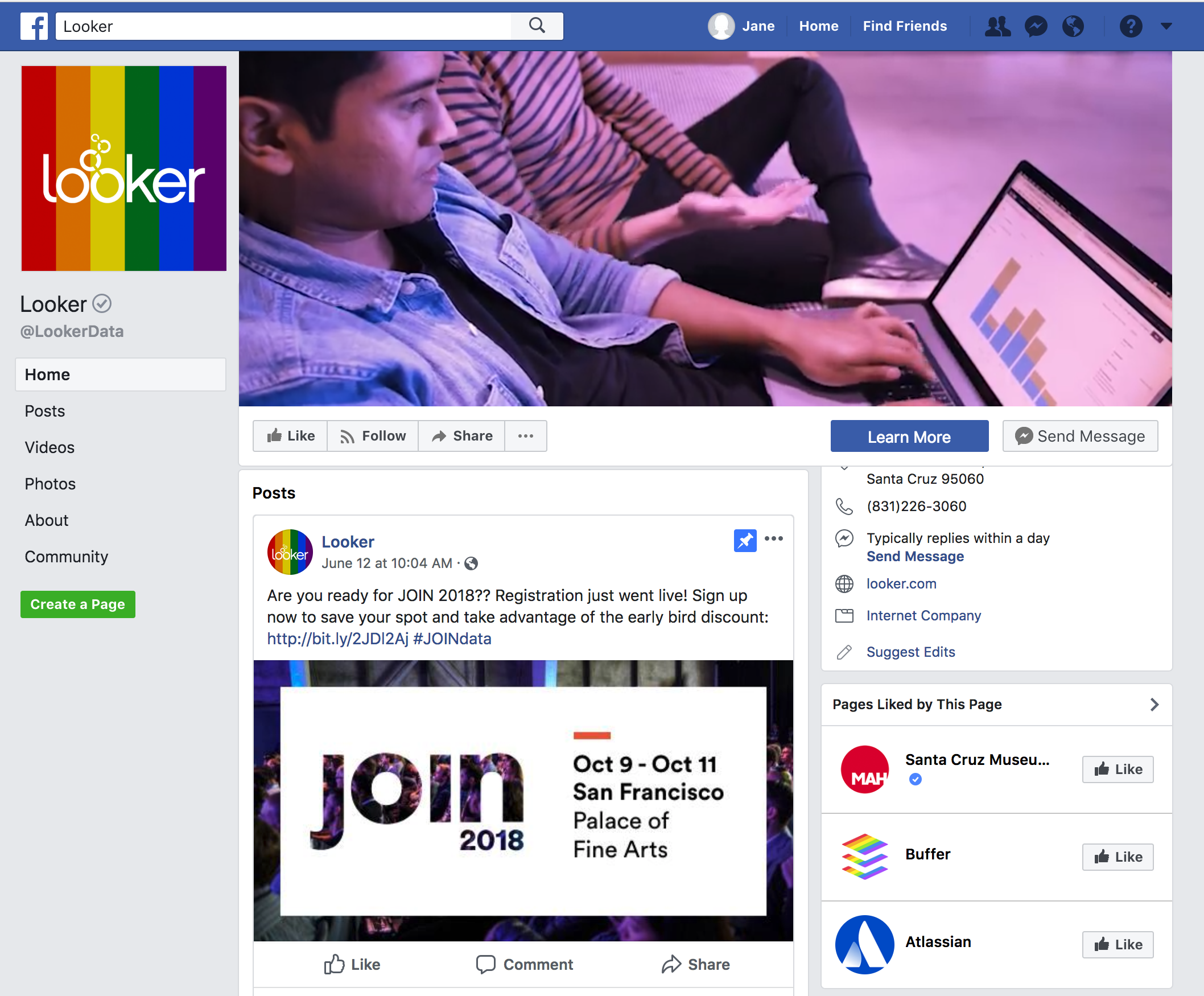Screen dimensions: 1204x996
Task: Open the Videos section in sidebar
Action: pos(50,447)
